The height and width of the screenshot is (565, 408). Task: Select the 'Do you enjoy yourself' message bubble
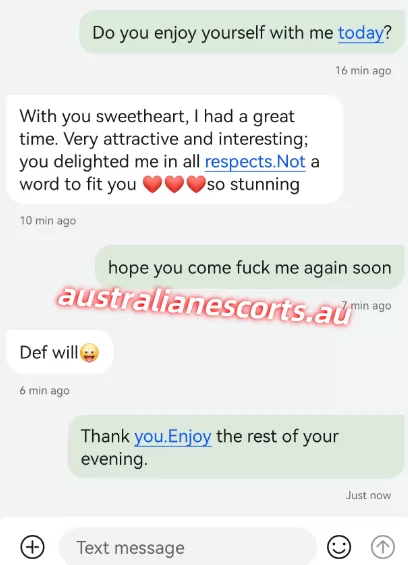point(242,32)
